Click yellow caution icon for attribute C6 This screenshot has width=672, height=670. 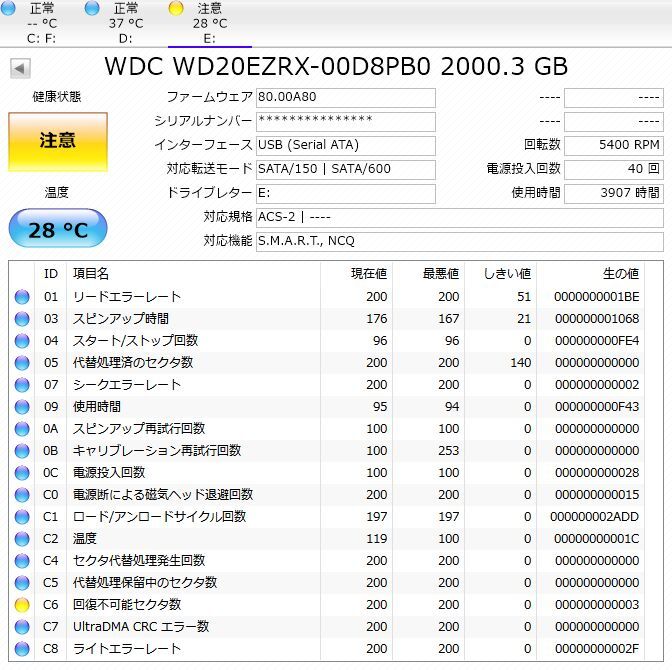(22, 604)
